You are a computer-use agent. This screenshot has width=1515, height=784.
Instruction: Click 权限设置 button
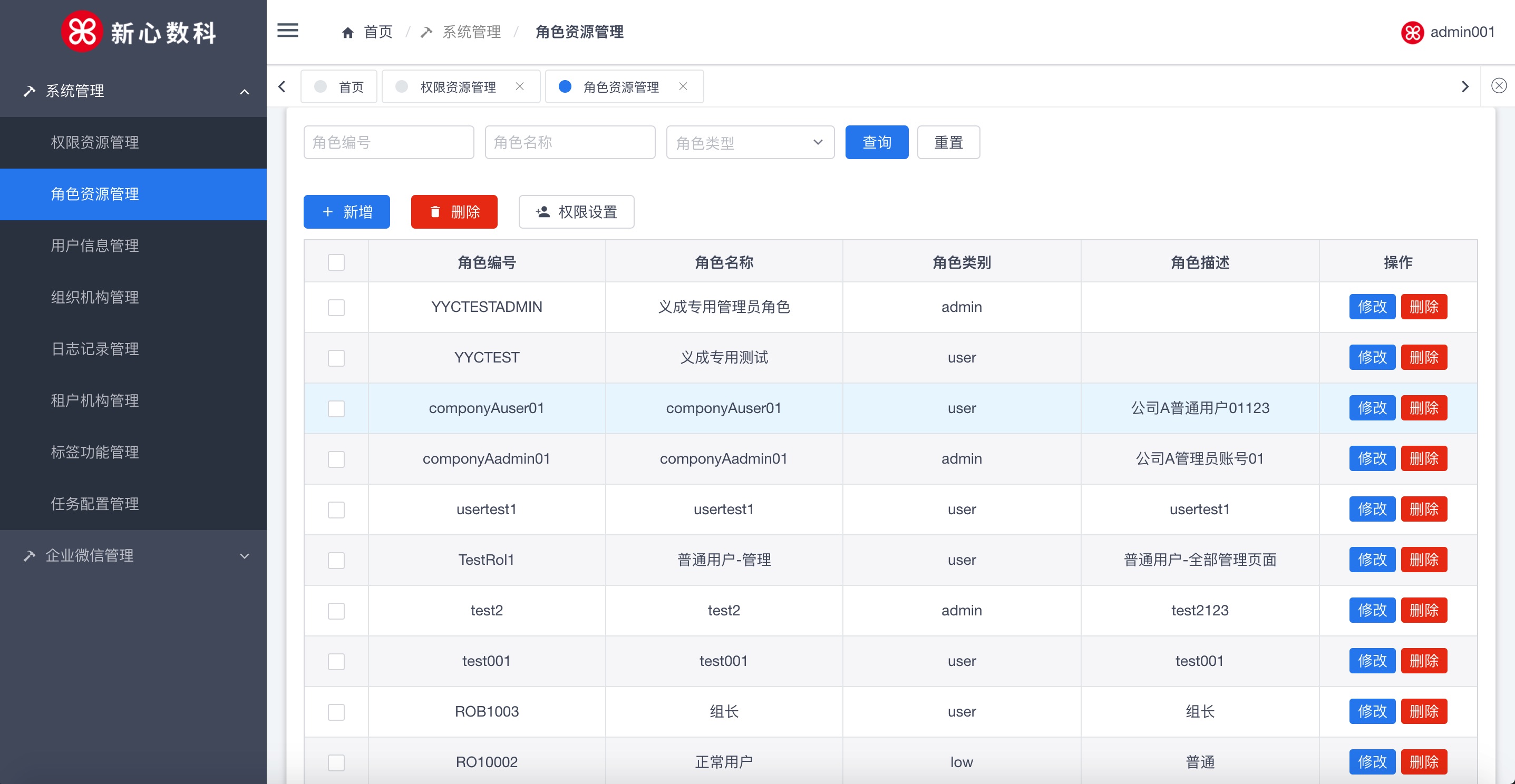tap(576, 212)
